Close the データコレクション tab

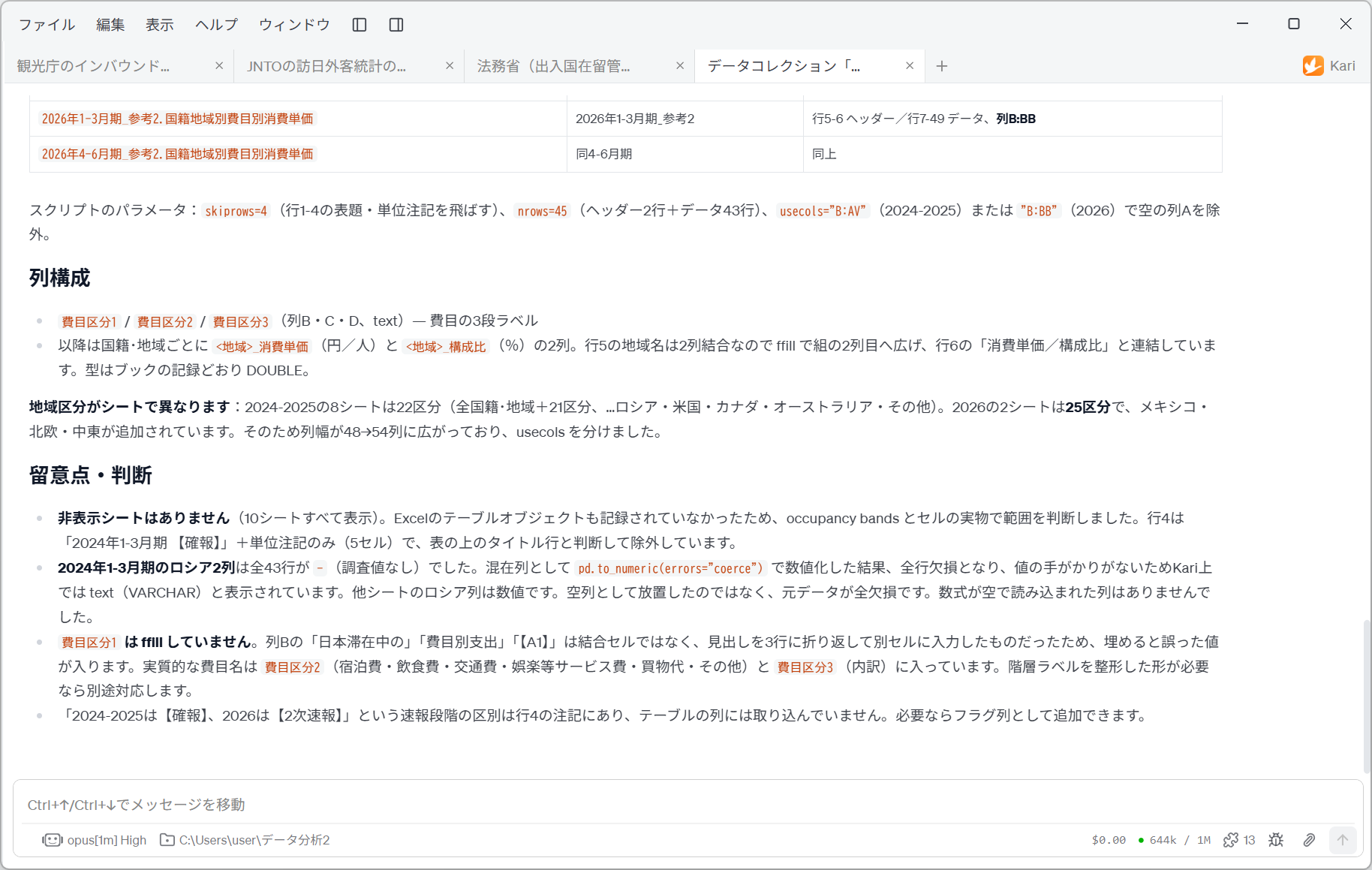pos(910,66)
